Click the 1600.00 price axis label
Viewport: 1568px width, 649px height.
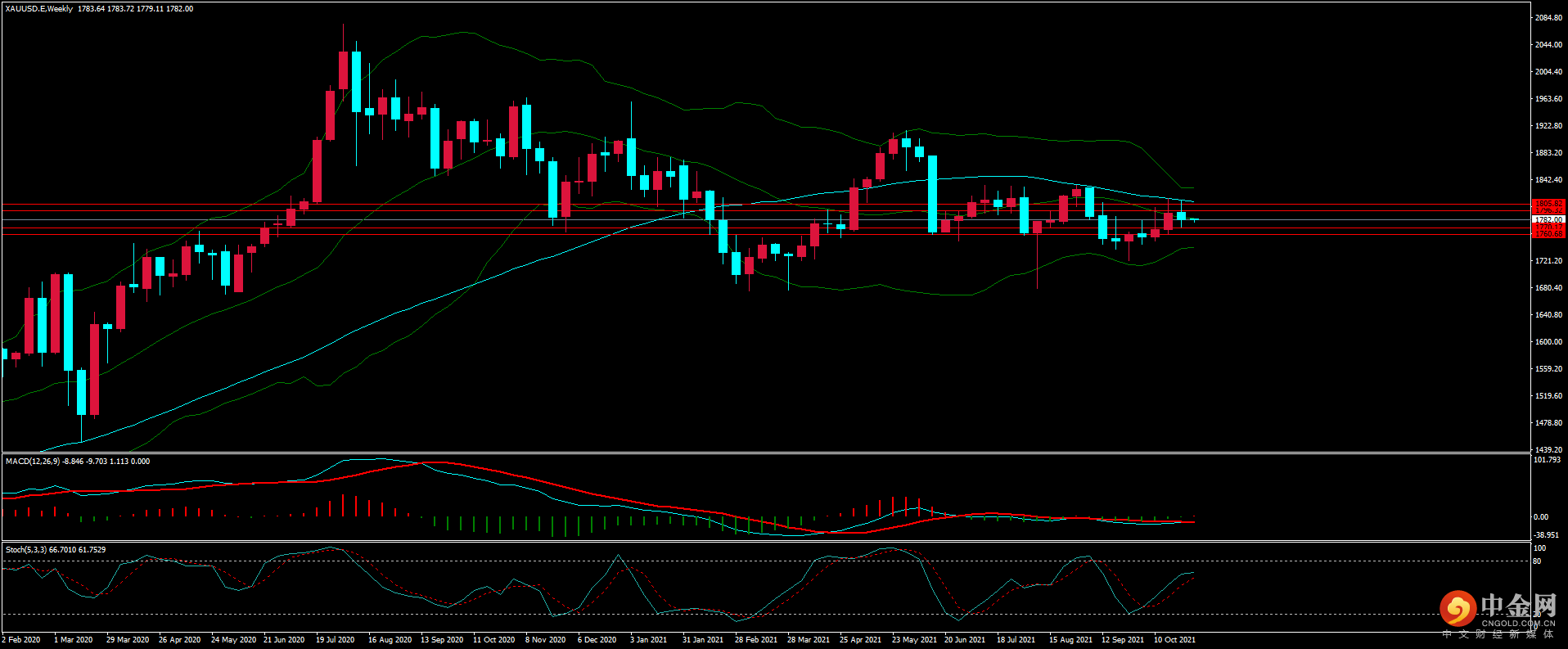(1548, 342)
